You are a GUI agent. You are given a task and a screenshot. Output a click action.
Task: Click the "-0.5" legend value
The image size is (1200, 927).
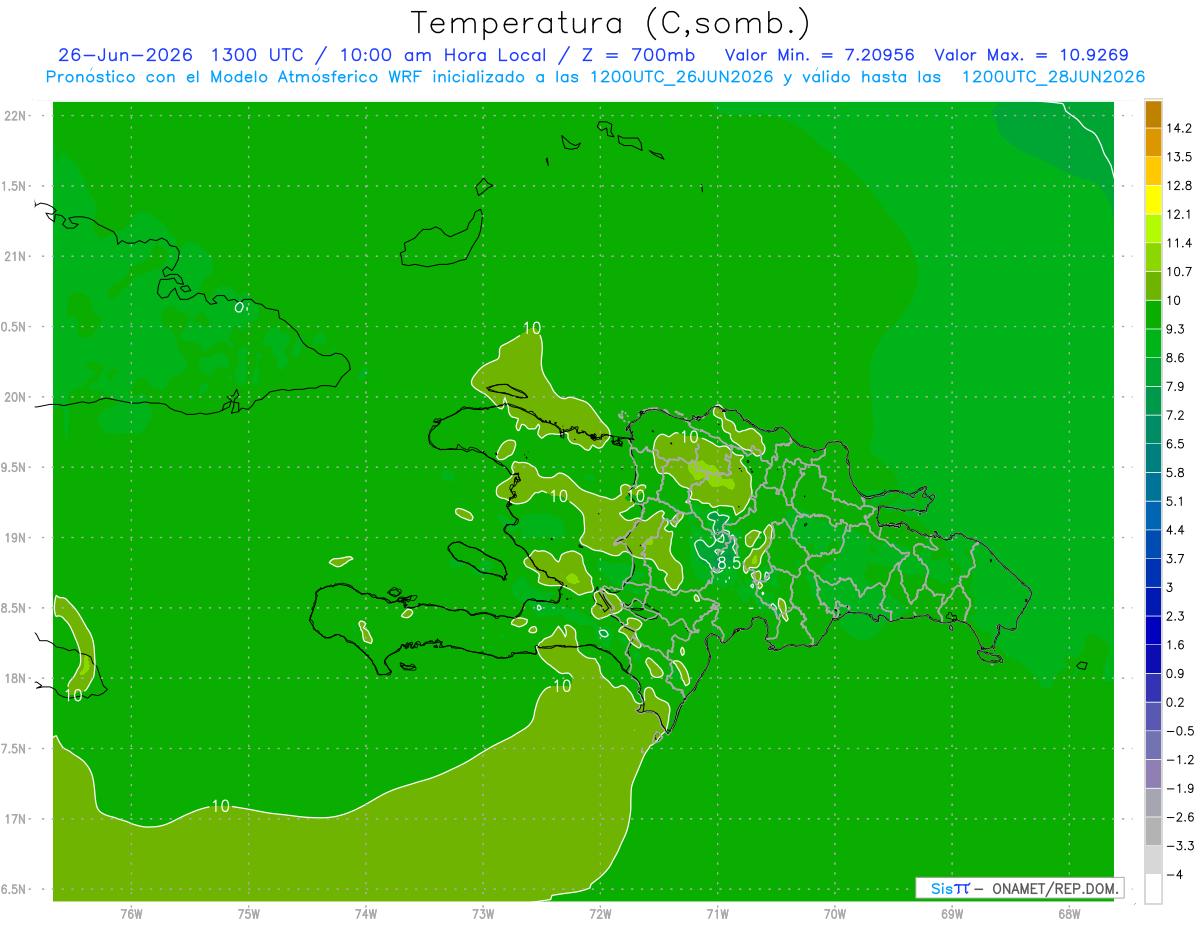[1180, 731]
